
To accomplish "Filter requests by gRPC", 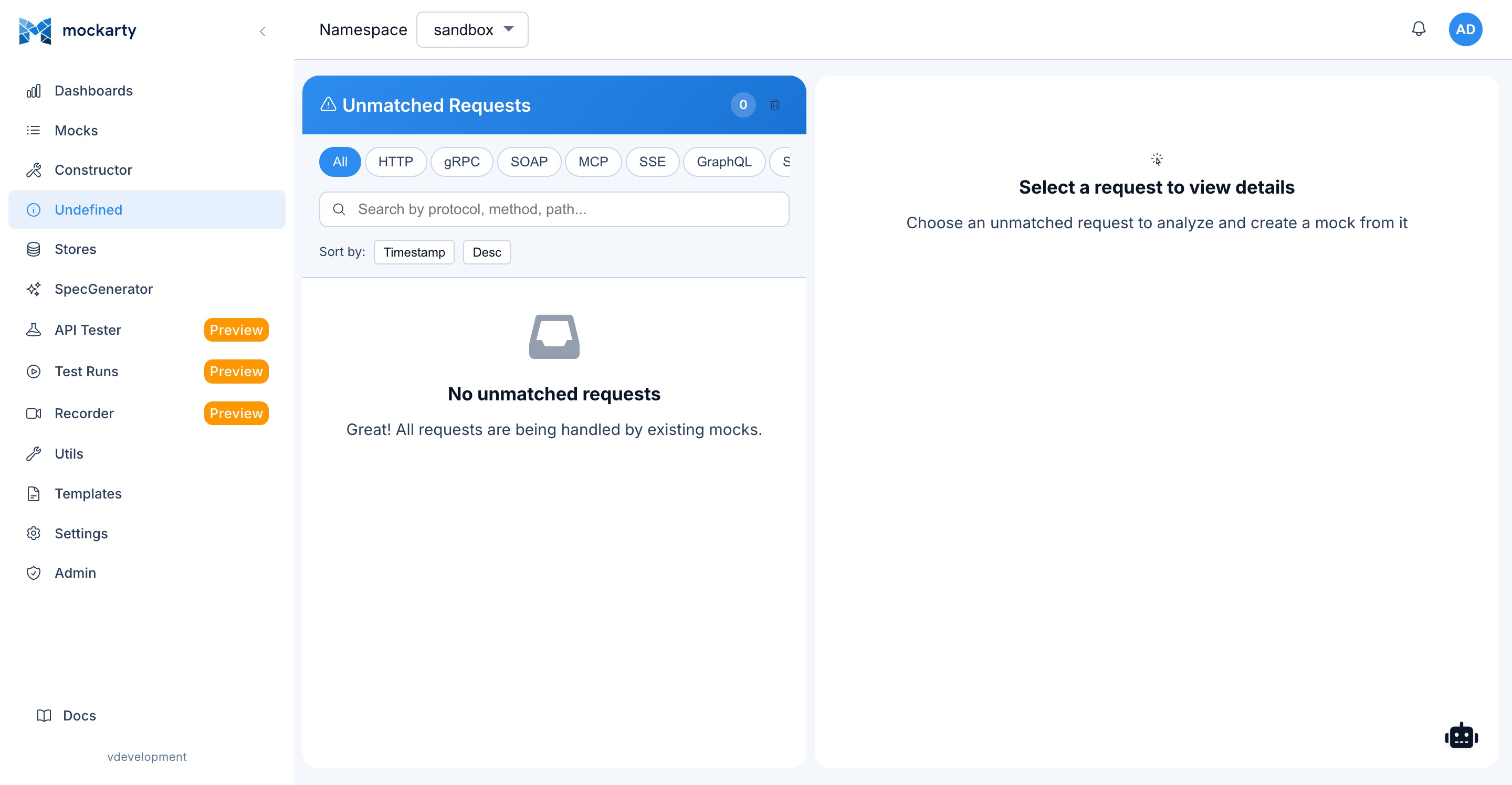I will point(461,162).
